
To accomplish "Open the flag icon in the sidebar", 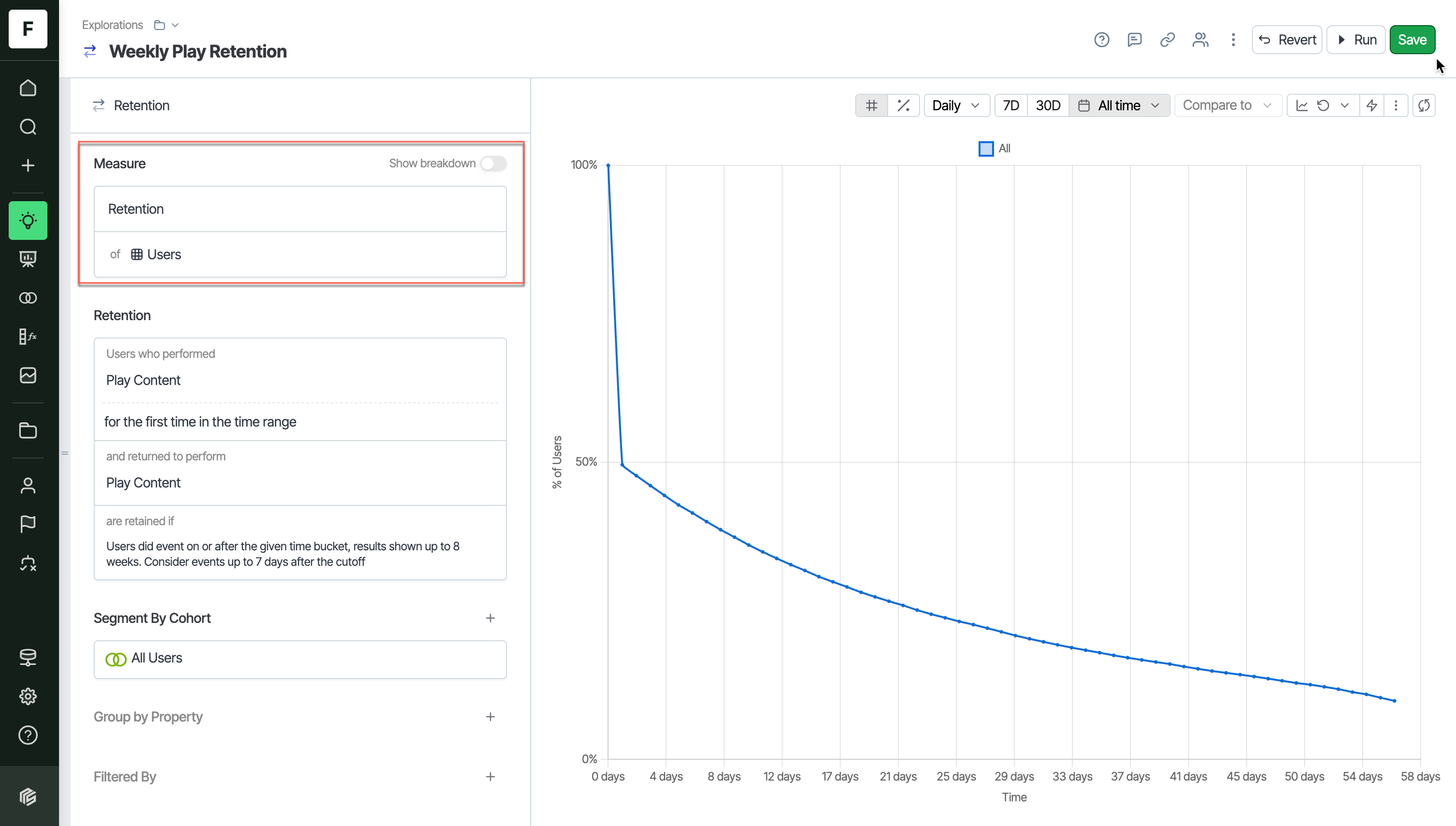I will pyautogui.click(x=28, y=524).
